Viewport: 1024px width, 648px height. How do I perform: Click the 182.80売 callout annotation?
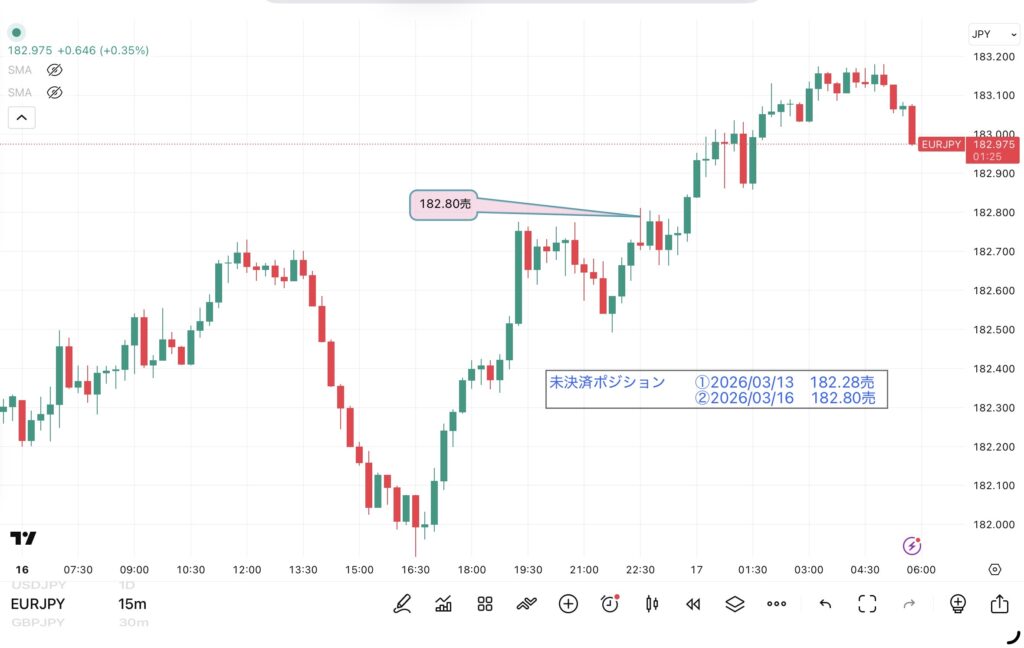444,205
